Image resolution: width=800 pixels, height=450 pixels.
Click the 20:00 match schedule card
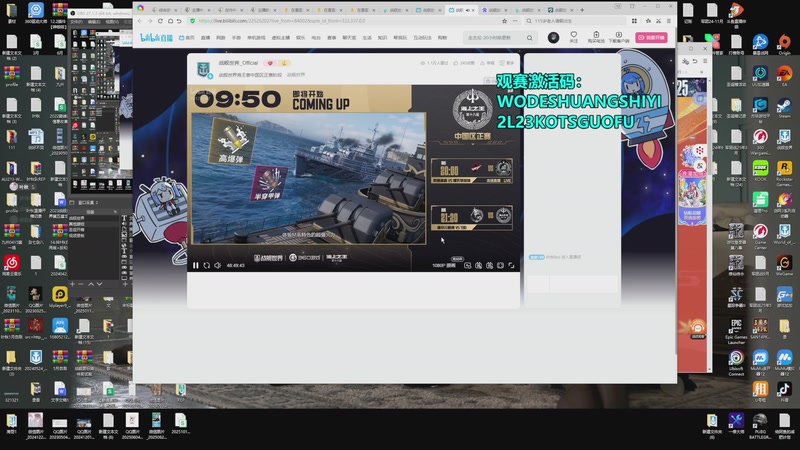click(472, 171)
